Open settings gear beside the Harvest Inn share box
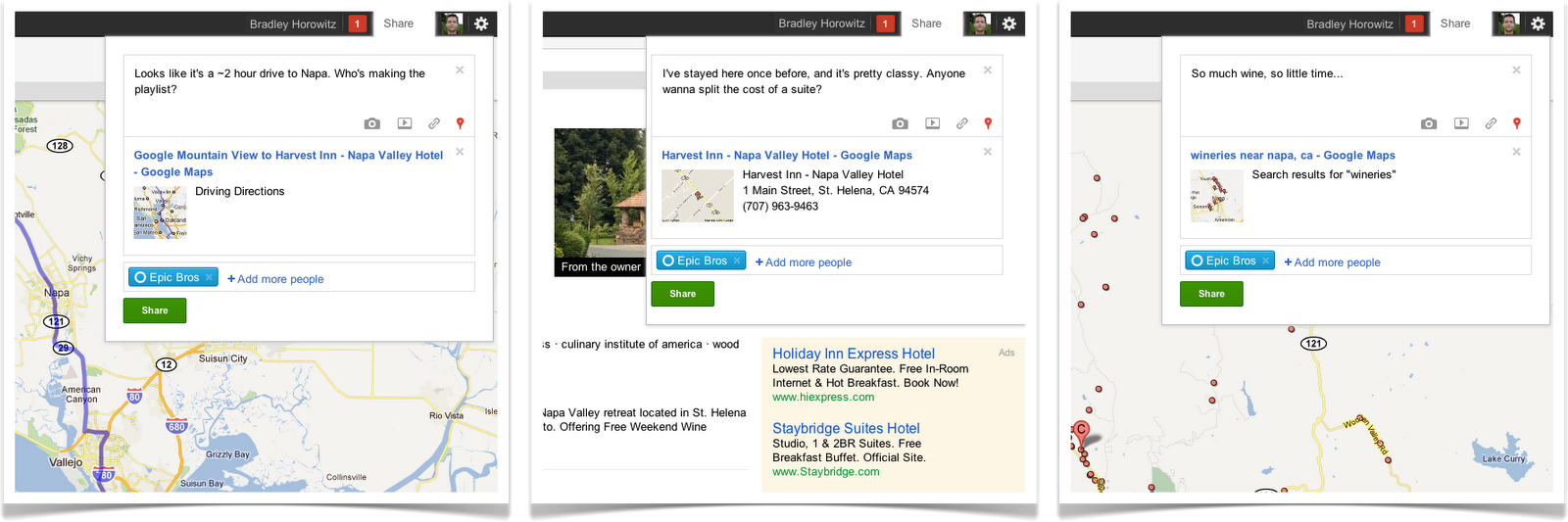This screenshot has height=522, width=1568. tap(1009, 24)
